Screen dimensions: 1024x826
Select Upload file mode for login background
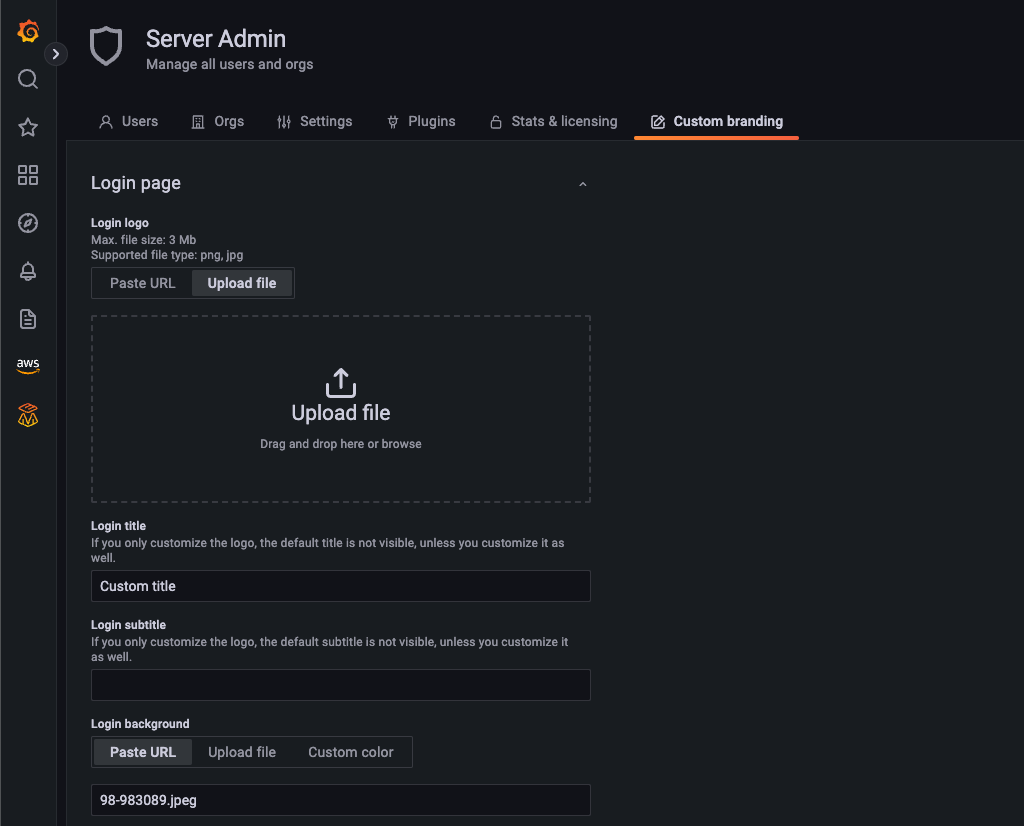point(242,751)
